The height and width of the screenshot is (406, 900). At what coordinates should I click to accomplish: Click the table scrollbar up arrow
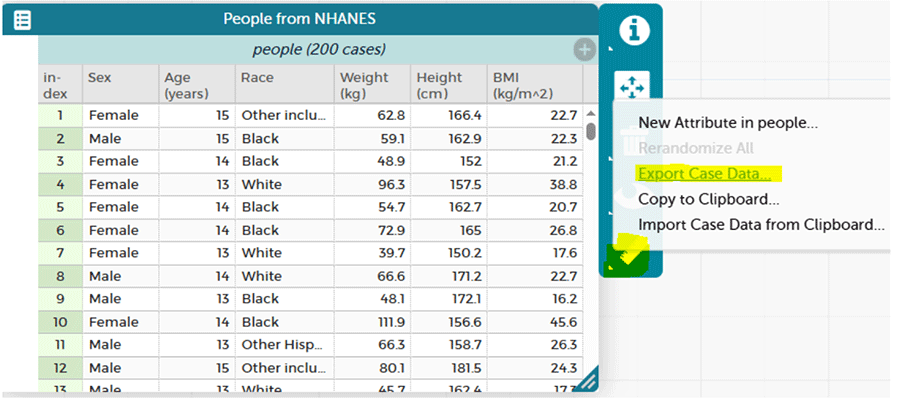591,114
